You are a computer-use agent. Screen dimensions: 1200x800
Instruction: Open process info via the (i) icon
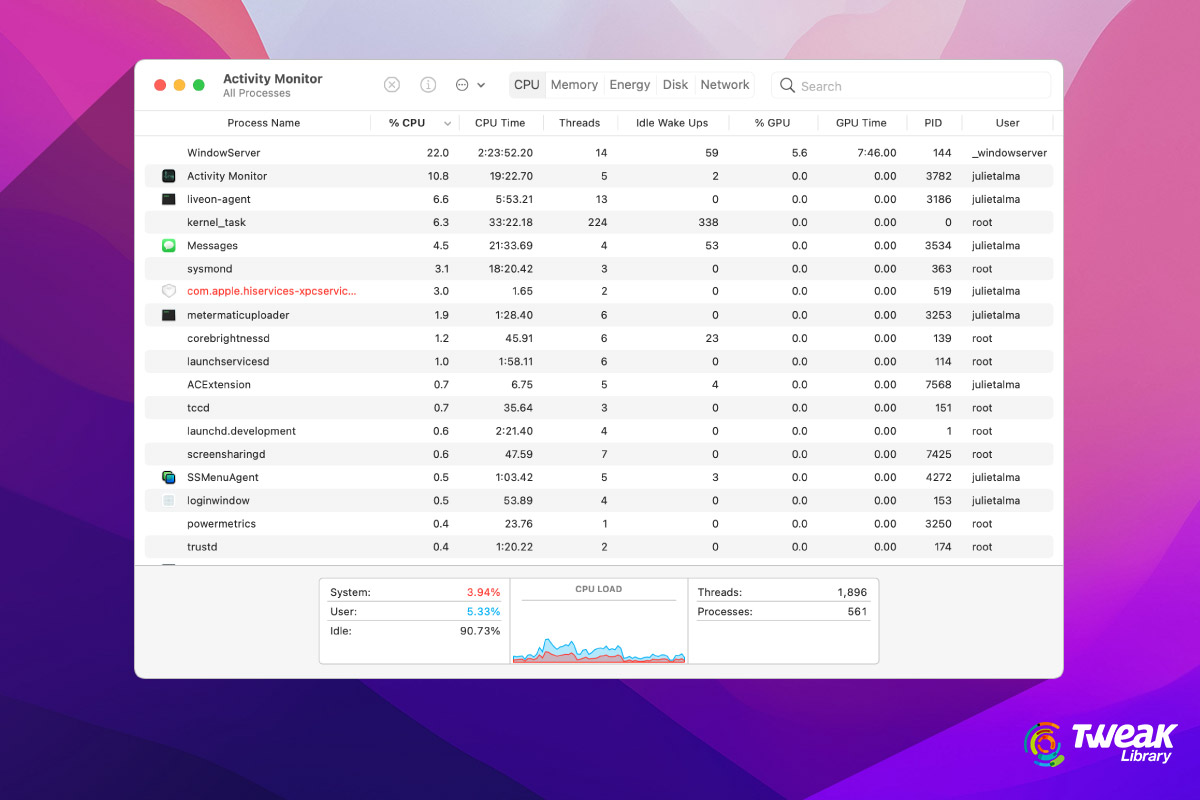(x=428, y=84)
